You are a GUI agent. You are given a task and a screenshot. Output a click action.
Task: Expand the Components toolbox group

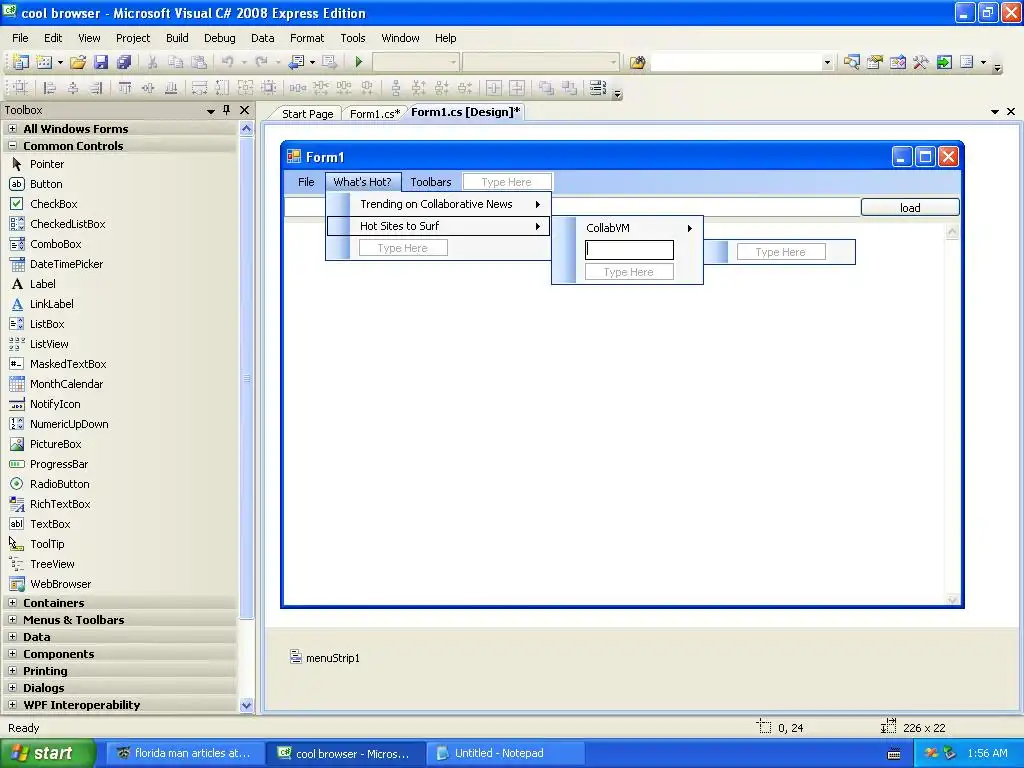[12, 654]
